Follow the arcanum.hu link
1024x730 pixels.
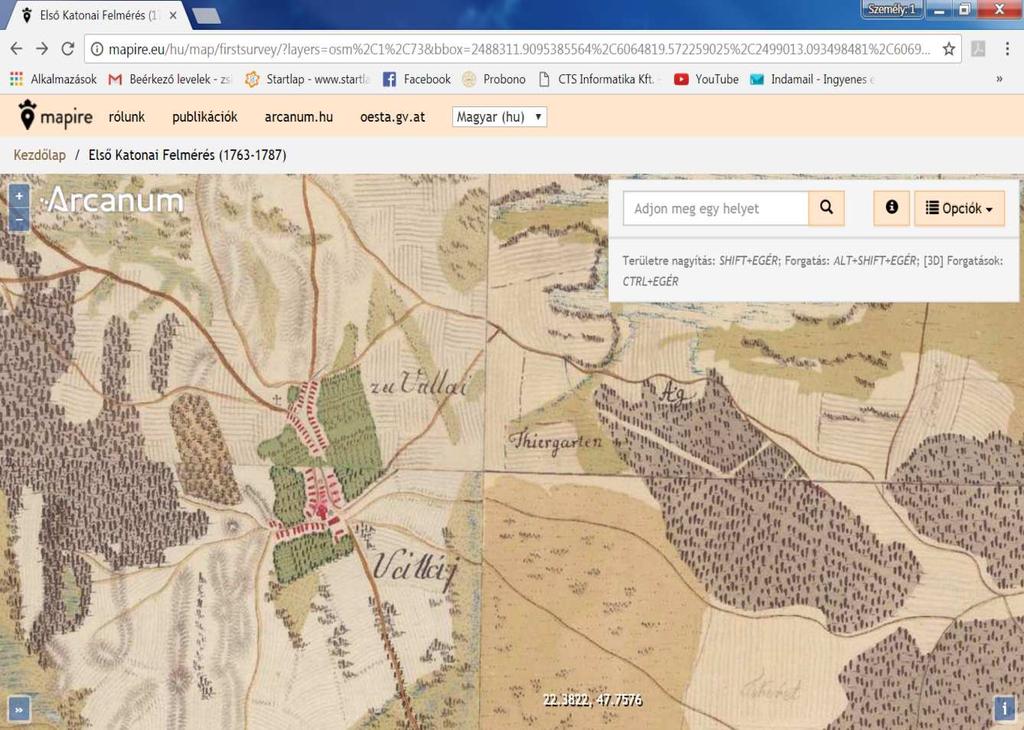point(298,117)
